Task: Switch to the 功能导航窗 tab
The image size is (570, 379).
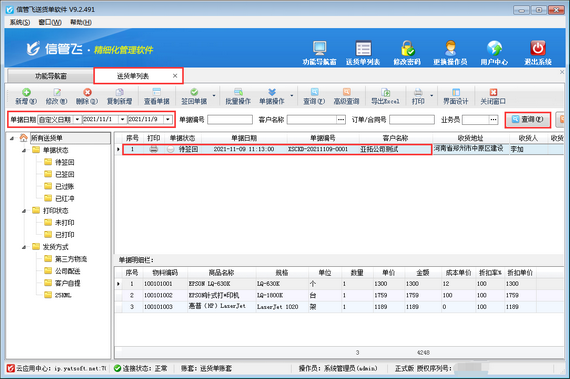Action: (51, 76)
